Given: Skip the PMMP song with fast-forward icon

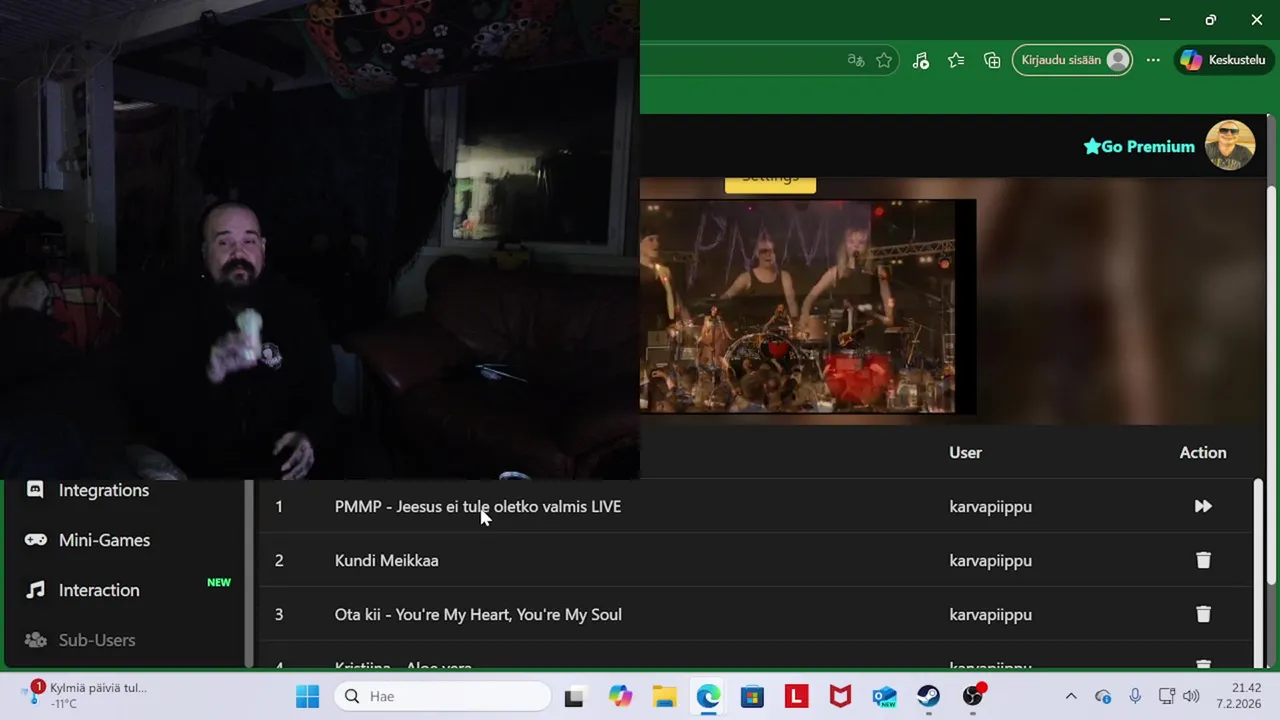Looking at the screenshot, I should pyautogui.click(x=1203, y=507).
